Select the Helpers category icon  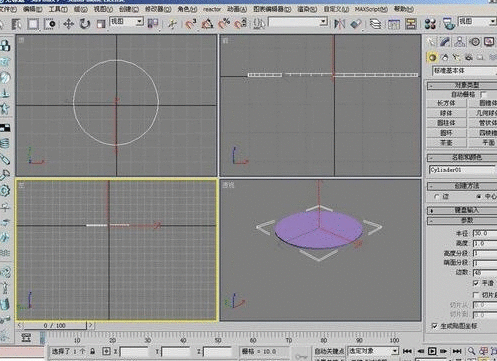(x=480, y=57)
